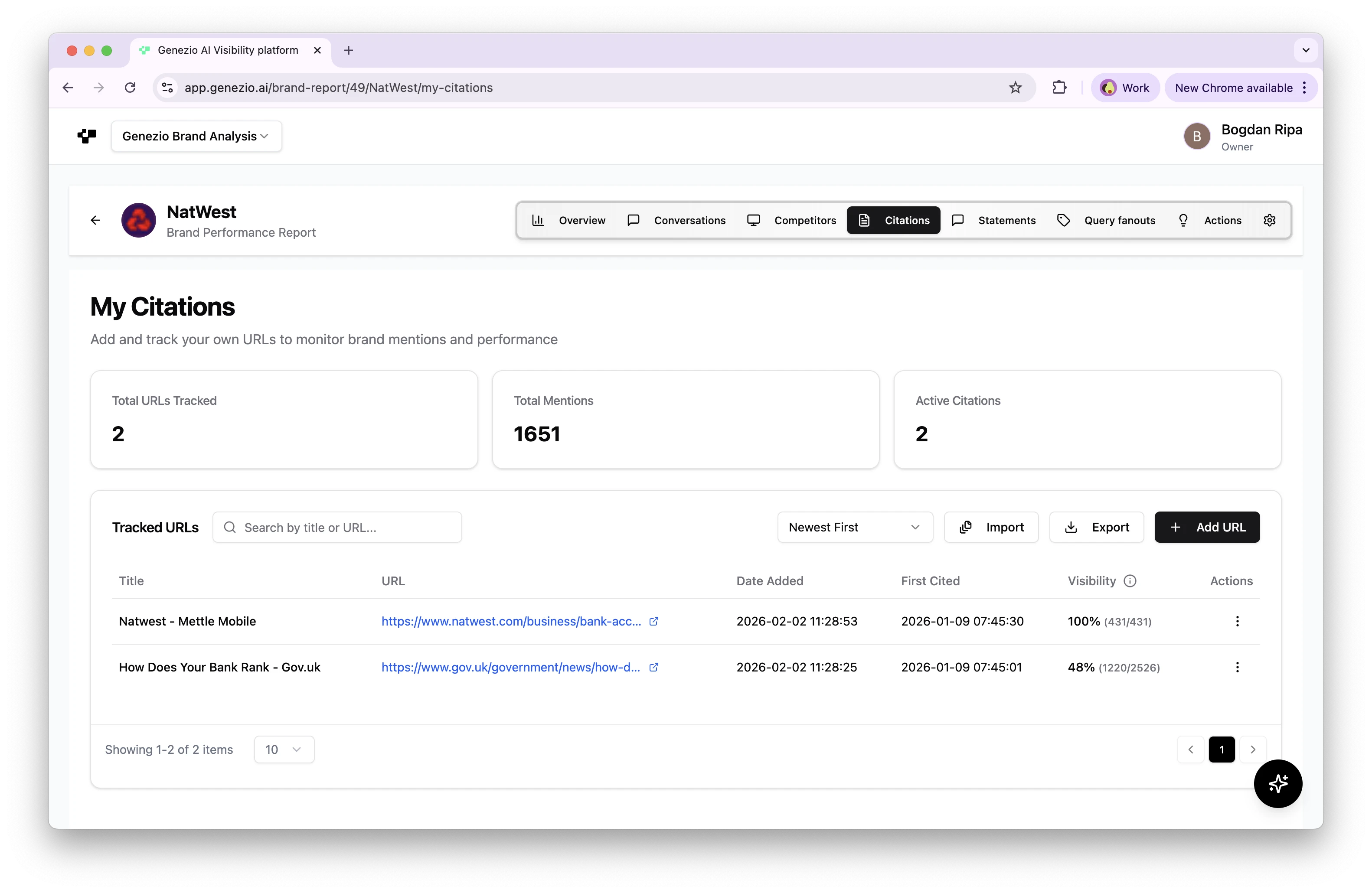Screen dimensions: 1372x893
Task: Open the Citations document icon
Action: [x=863, y=220]
